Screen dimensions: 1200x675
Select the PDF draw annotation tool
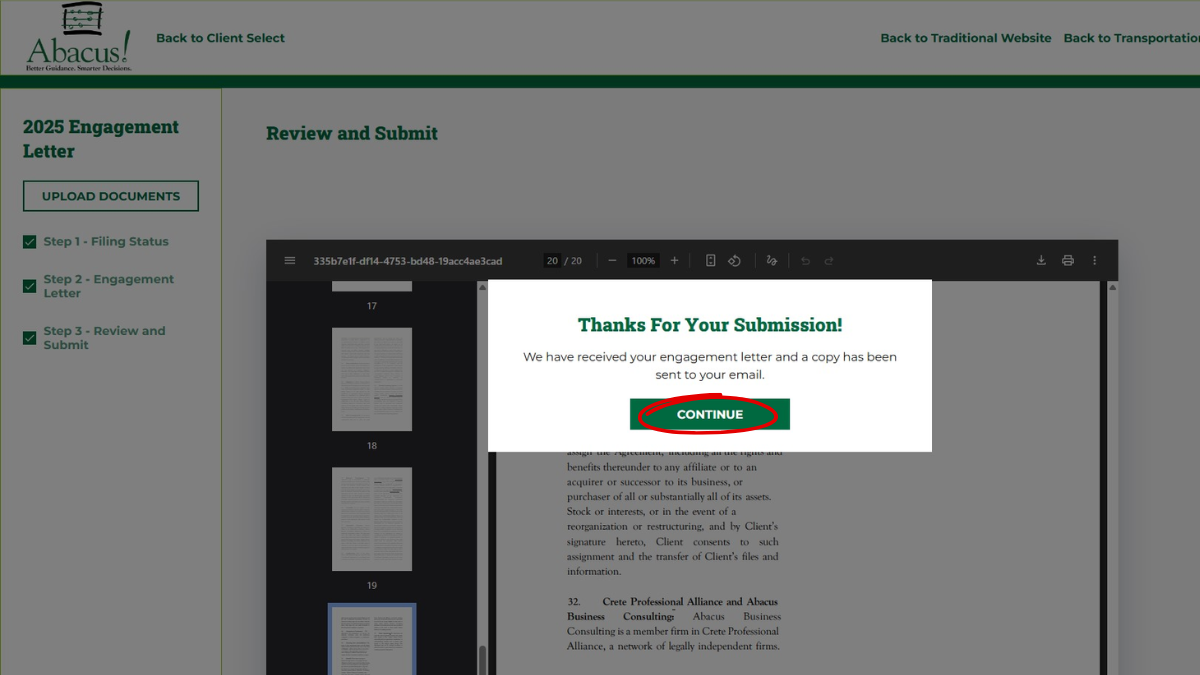771,261
